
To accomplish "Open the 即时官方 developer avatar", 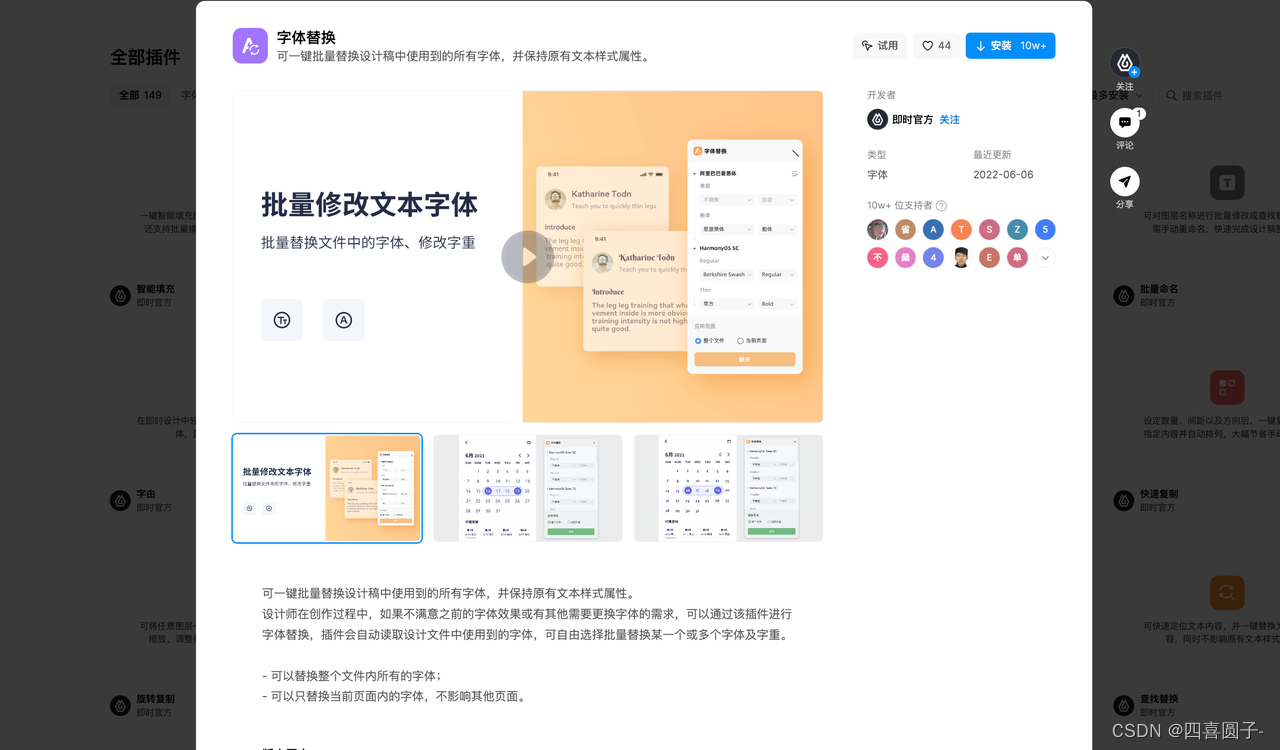I will click(x=877, y=119).
